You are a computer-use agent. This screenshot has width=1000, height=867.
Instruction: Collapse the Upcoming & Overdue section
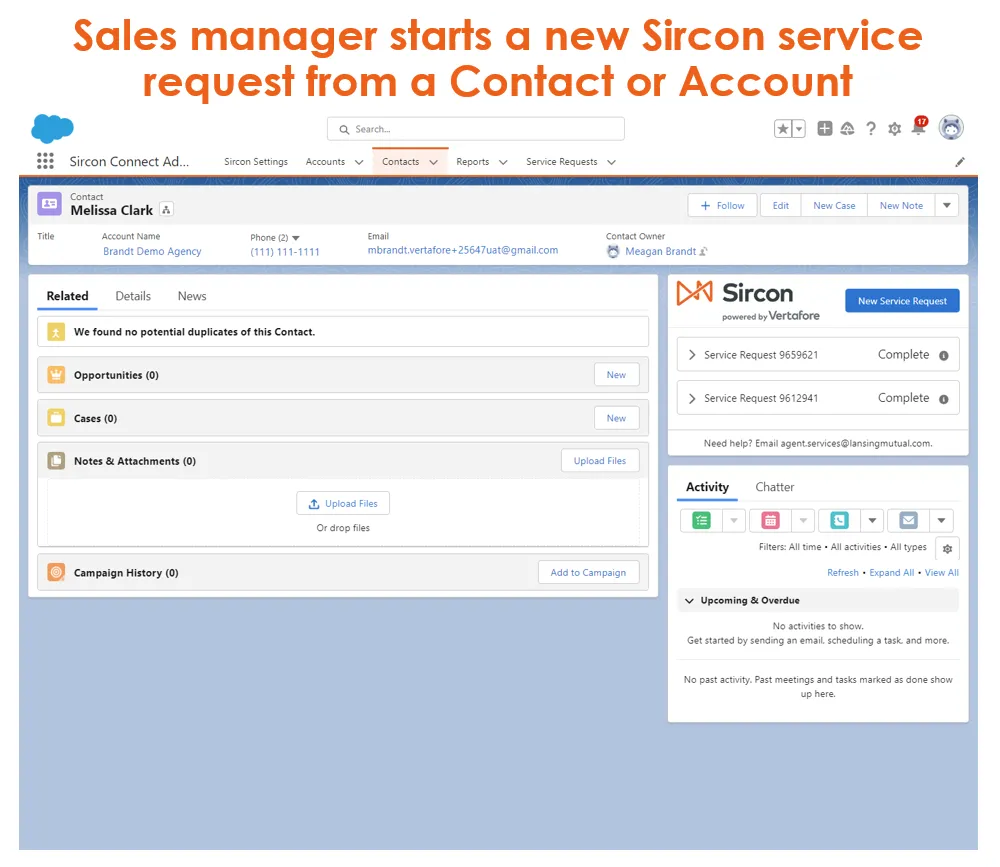click(689, 600)
